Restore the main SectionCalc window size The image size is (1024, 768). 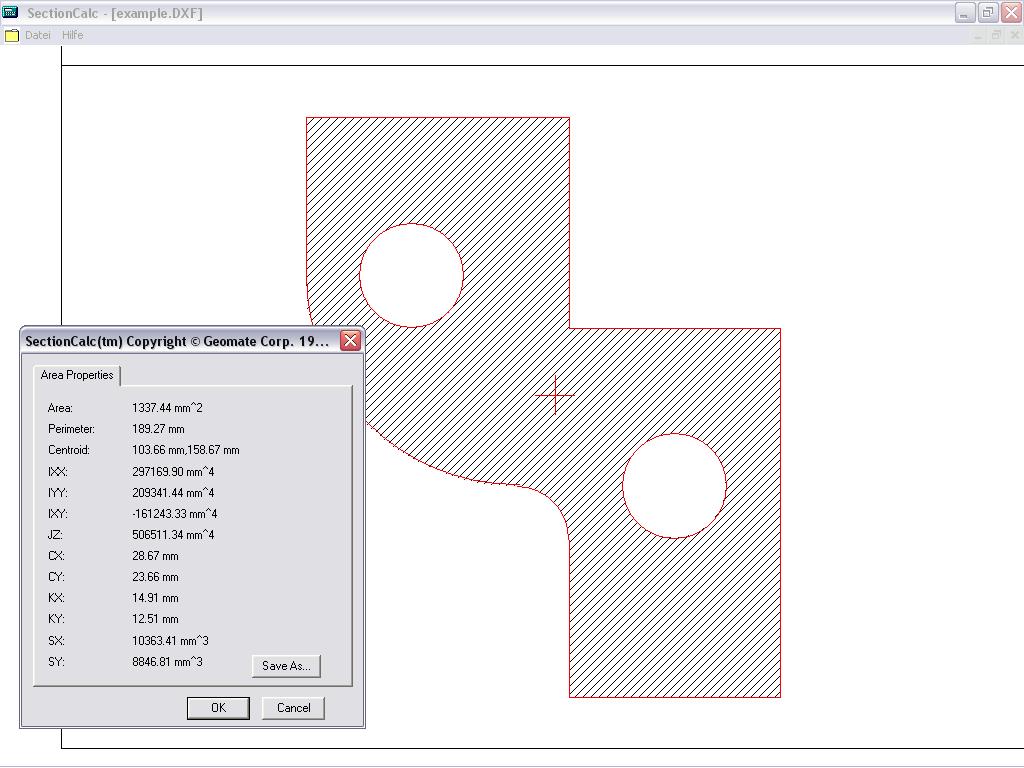coord(987,12)
